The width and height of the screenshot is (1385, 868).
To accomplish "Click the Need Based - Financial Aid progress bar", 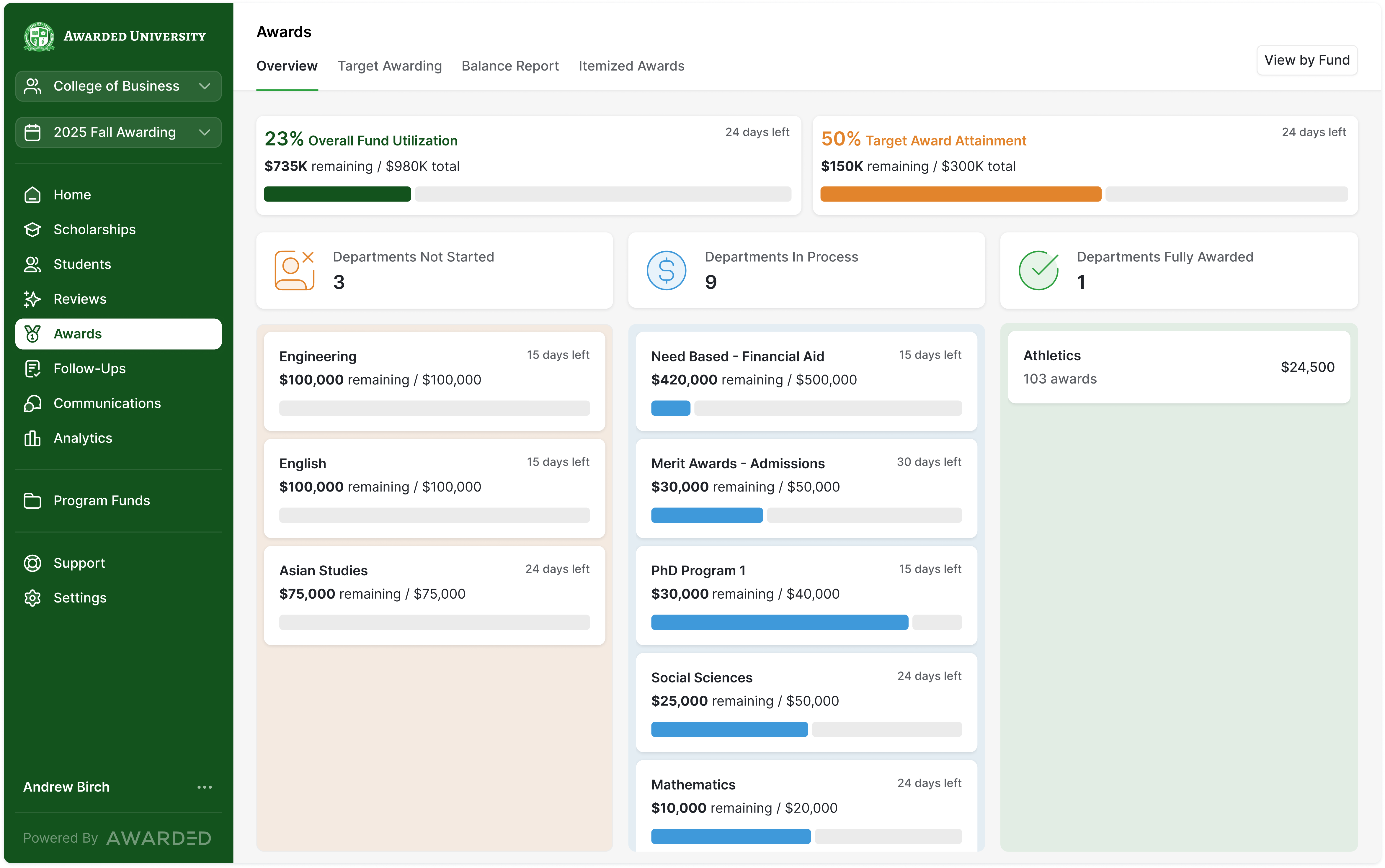I will pos(806,408).
